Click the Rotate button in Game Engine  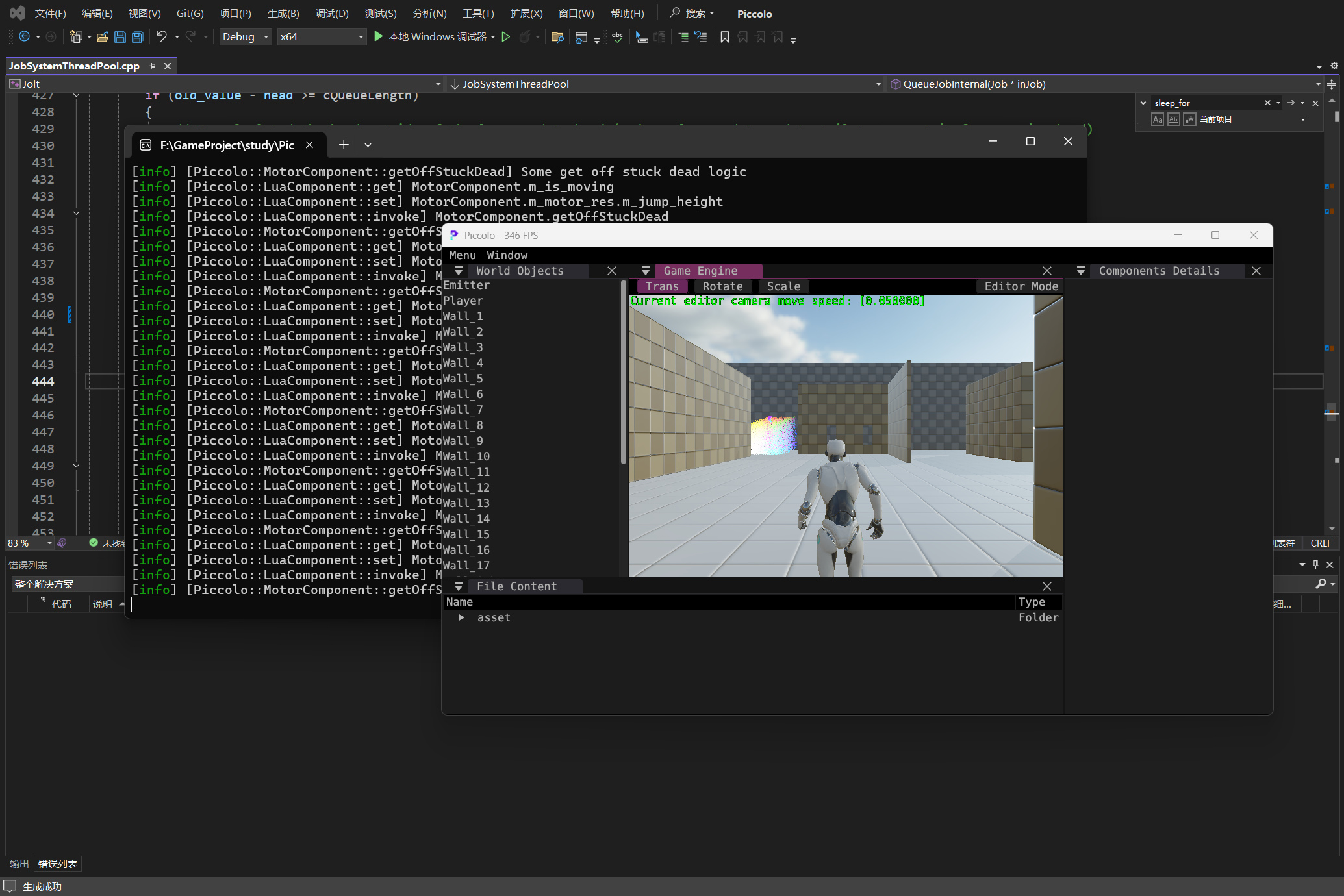point(722,286)
